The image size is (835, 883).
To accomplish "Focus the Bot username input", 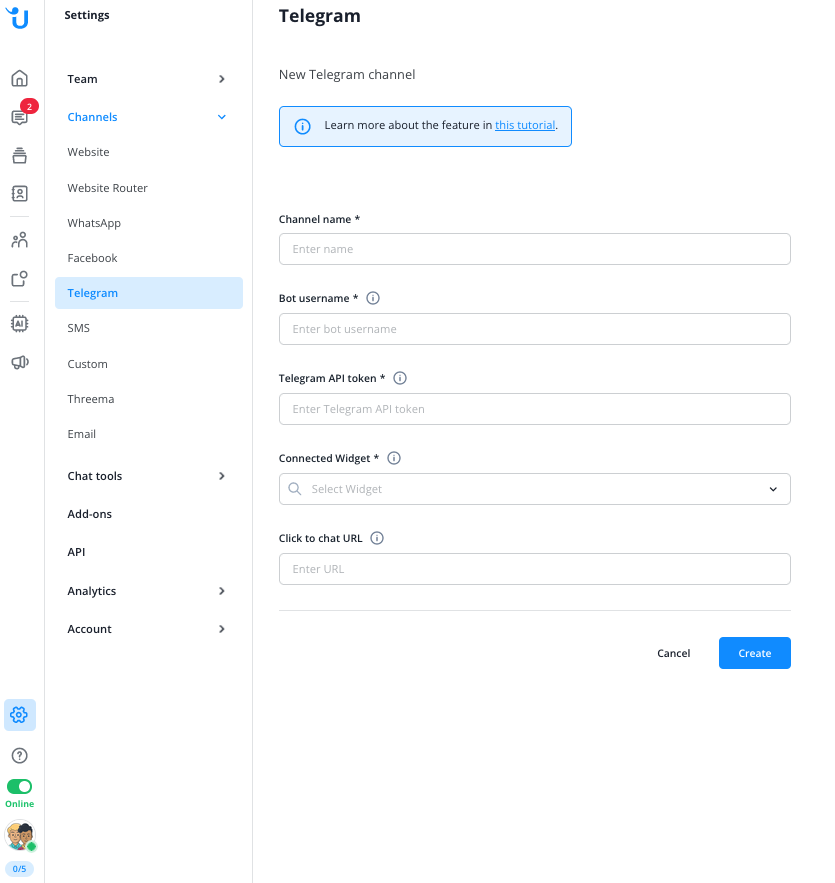I will point(534,329).
